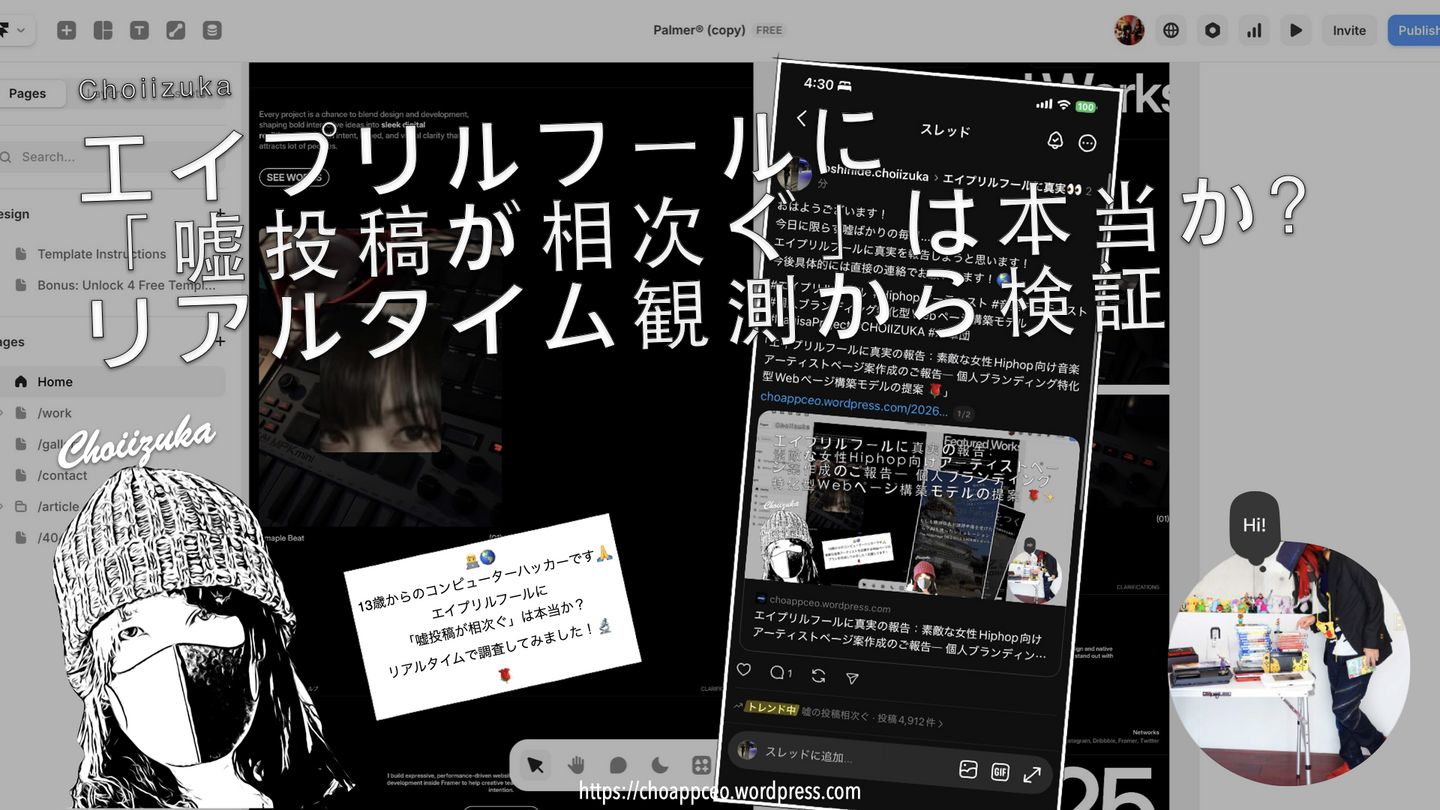Expand the /work page folder
Screen dimensions: 1440x810
pyautogui.click(x=3, y=413)
